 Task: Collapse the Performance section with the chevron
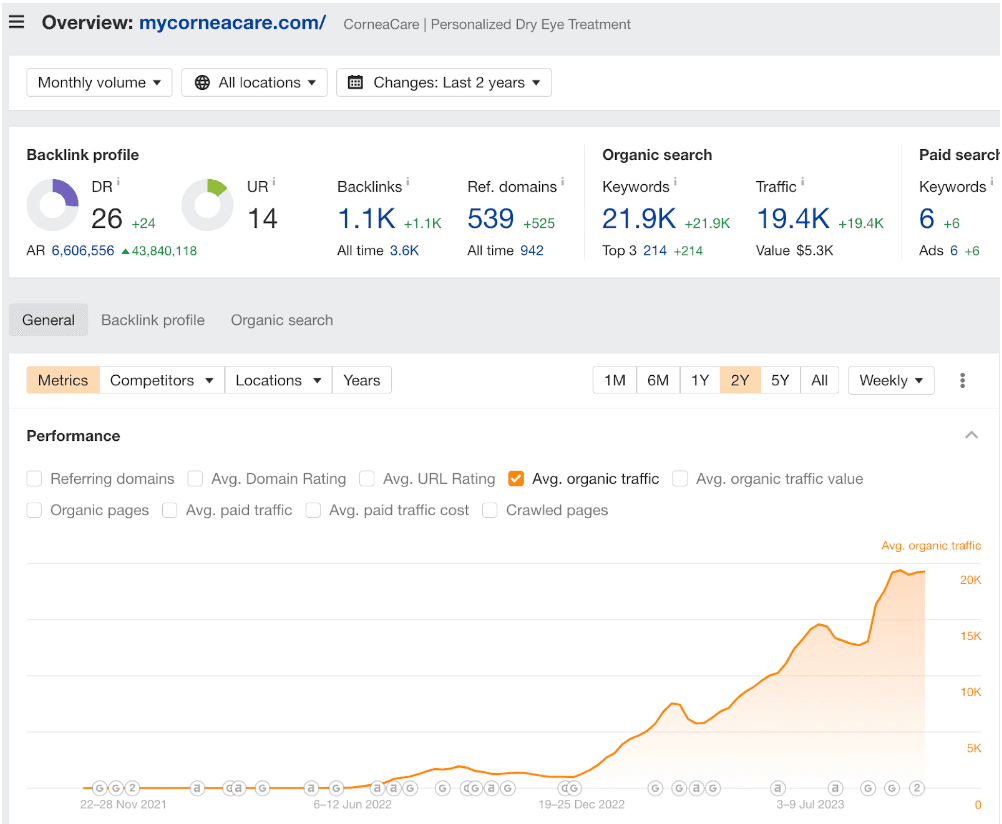pos(971,435)
